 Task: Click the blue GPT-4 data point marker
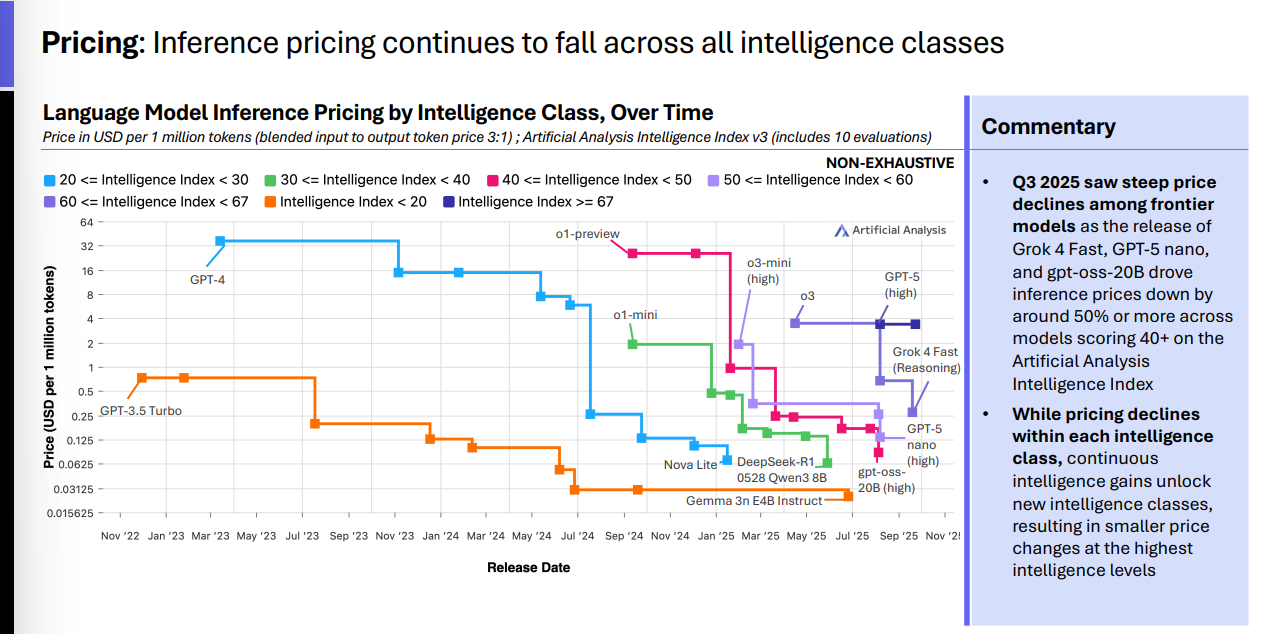[x=220, y=241]
